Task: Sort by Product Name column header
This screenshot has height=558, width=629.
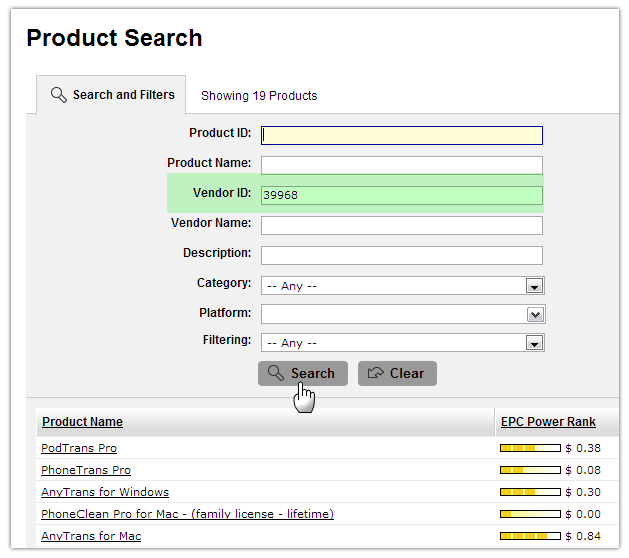Action: point(82,422)
